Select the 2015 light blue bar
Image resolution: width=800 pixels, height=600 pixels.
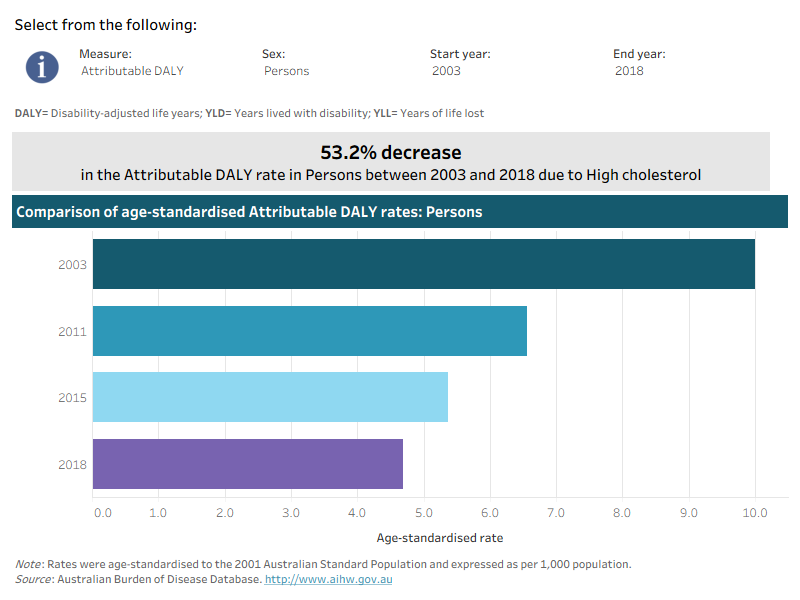(270, 397)
